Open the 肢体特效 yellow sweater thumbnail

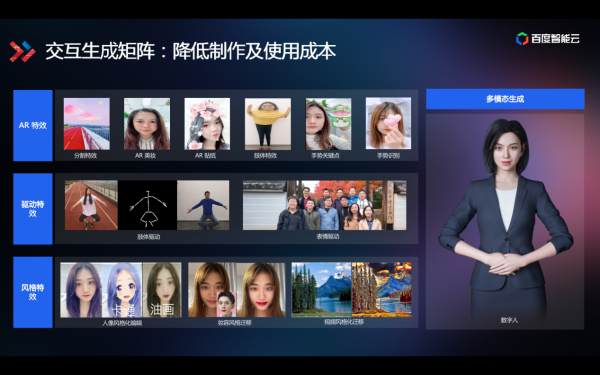268,124
